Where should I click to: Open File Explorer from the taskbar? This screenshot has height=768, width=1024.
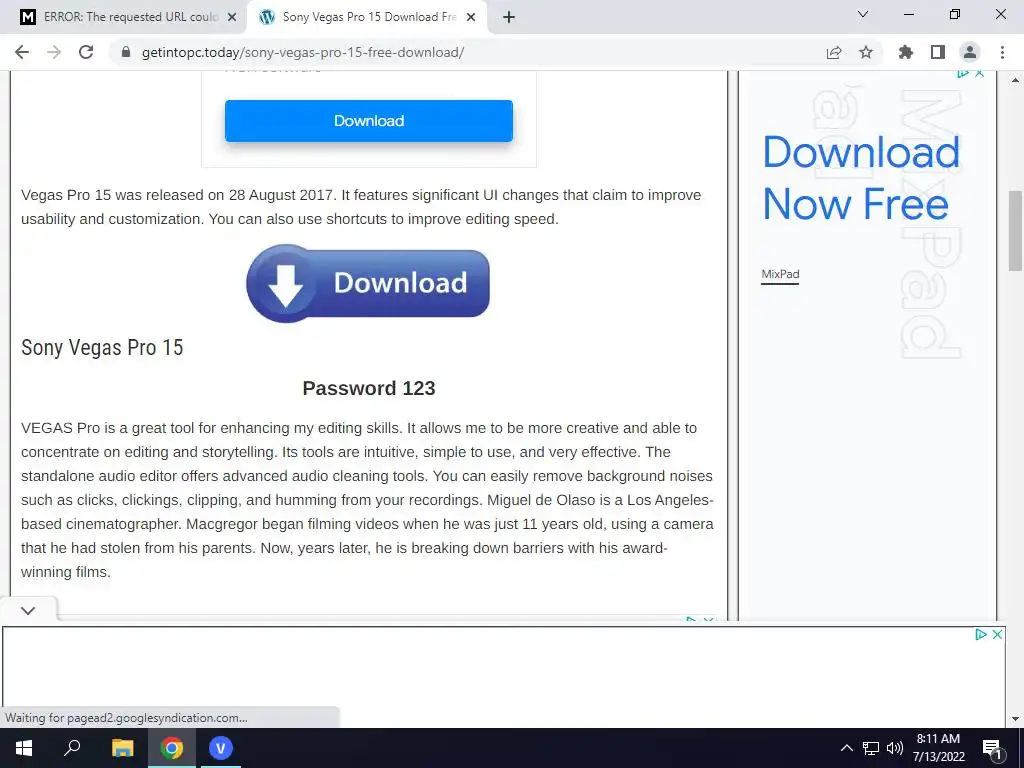click(x=123, y=748)
